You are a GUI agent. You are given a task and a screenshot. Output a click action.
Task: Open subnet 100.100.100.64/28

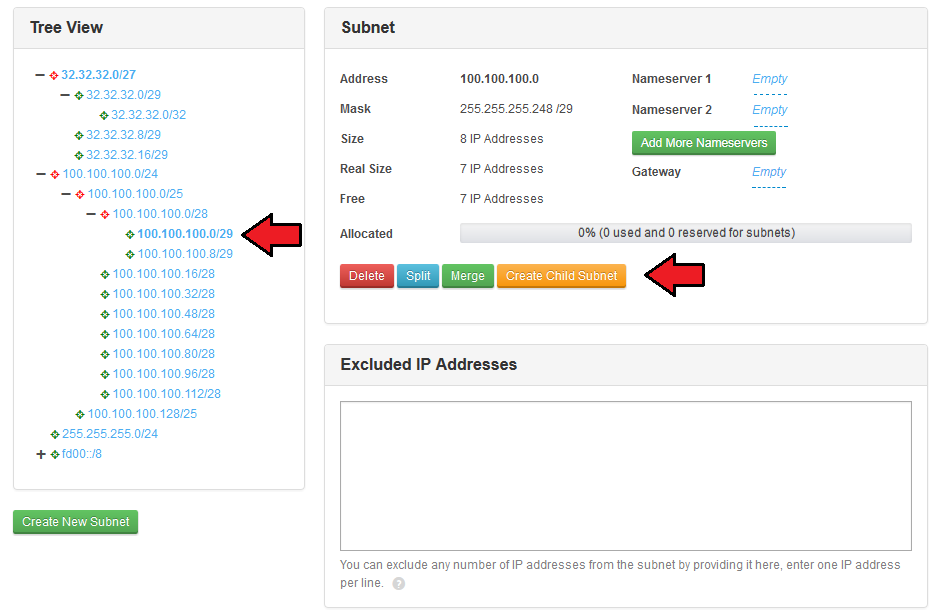click(163, 333)
